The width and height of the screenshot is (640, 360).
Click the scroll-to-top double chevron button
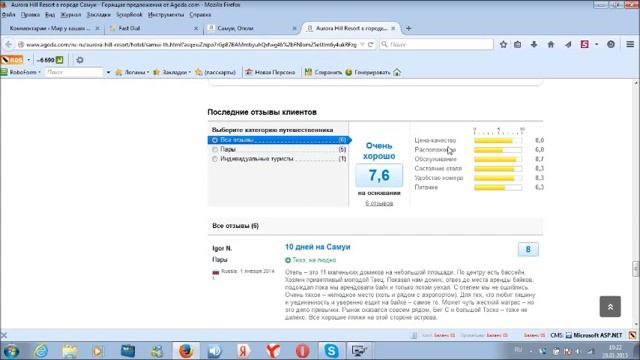click(x=610, y=307)
